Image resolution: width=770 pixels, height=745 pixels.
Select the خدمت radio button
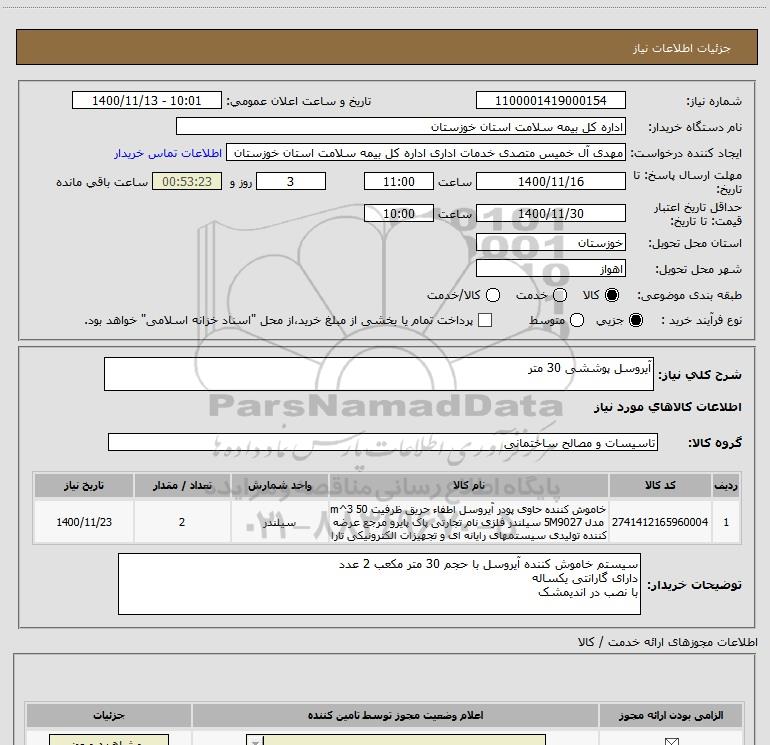click(x=560, y=295)
